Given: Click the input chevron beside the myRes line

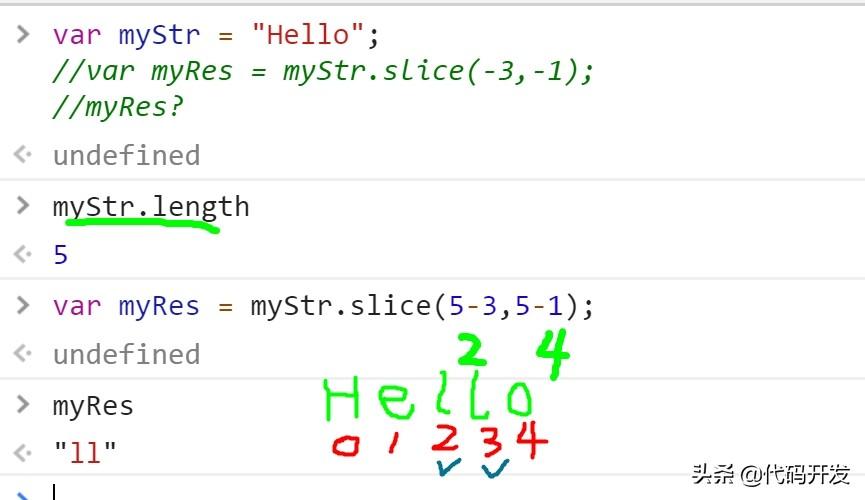Looking at the screenshot, I should point(23,404).
